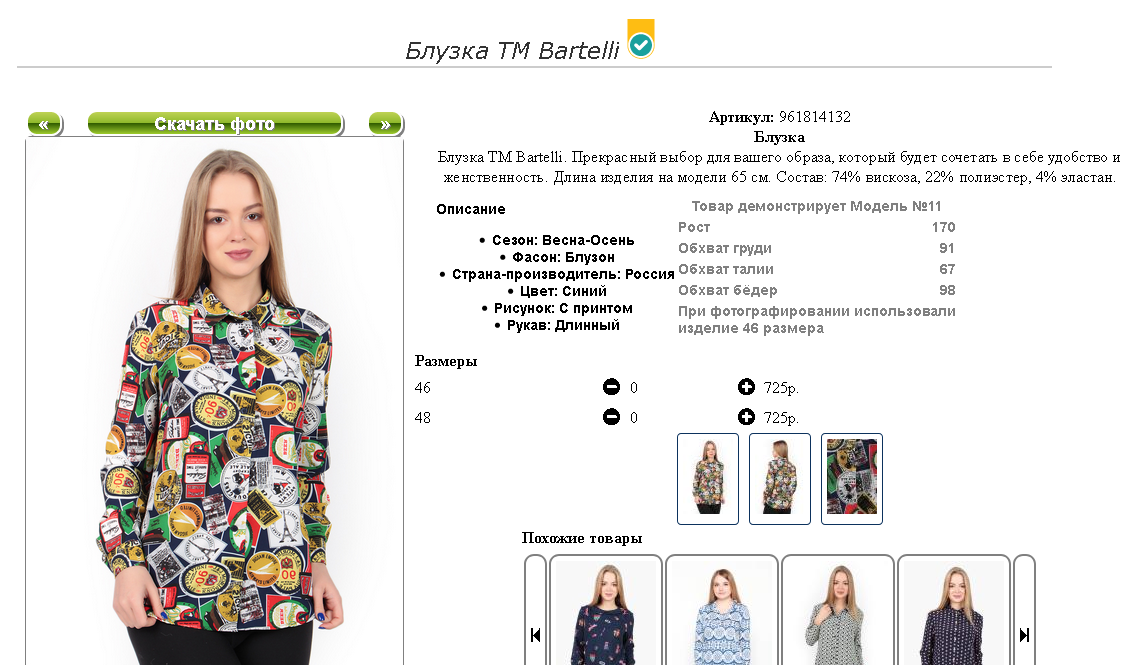Decrease quantity for size 48

[611, 417]
